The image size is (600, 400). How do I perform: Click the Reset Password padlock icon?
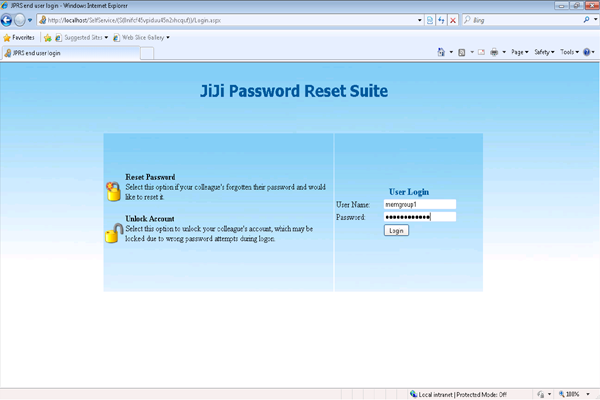(113, 191)
